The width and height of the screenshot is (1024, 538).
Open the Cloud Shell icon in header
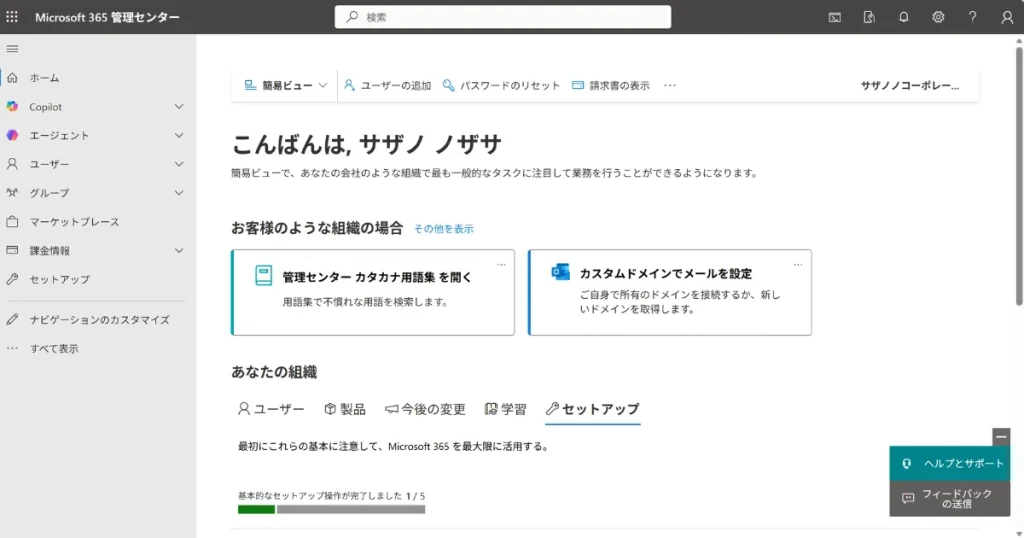coord(835,17)
